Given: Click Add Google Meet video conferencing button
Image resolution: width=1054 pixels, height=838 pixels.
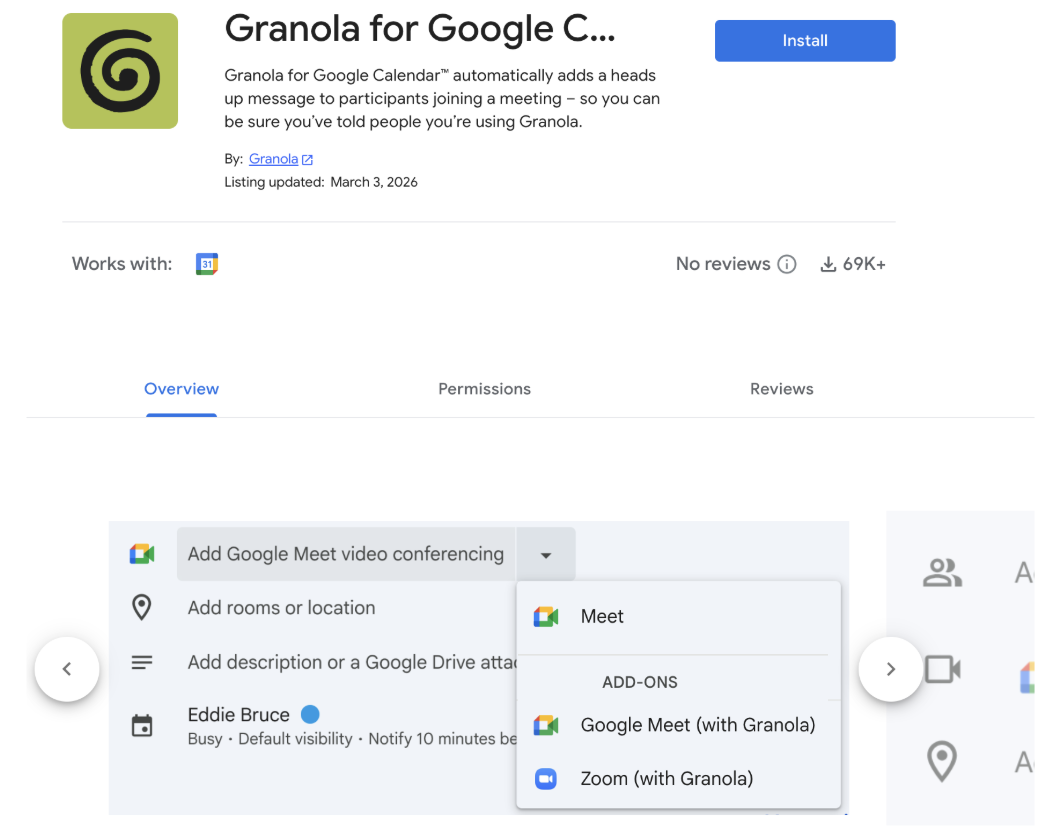Looking at the screenshot, I should (x=346, y=554).
